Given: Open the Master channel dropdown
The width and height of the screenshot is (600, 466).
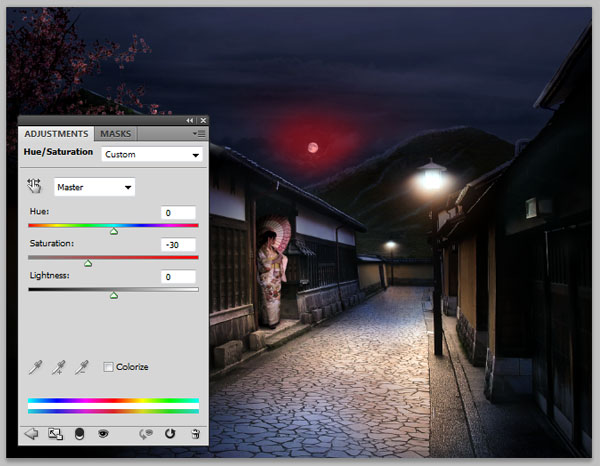Looking at the screenshot, I should click(x=95, y=187).
